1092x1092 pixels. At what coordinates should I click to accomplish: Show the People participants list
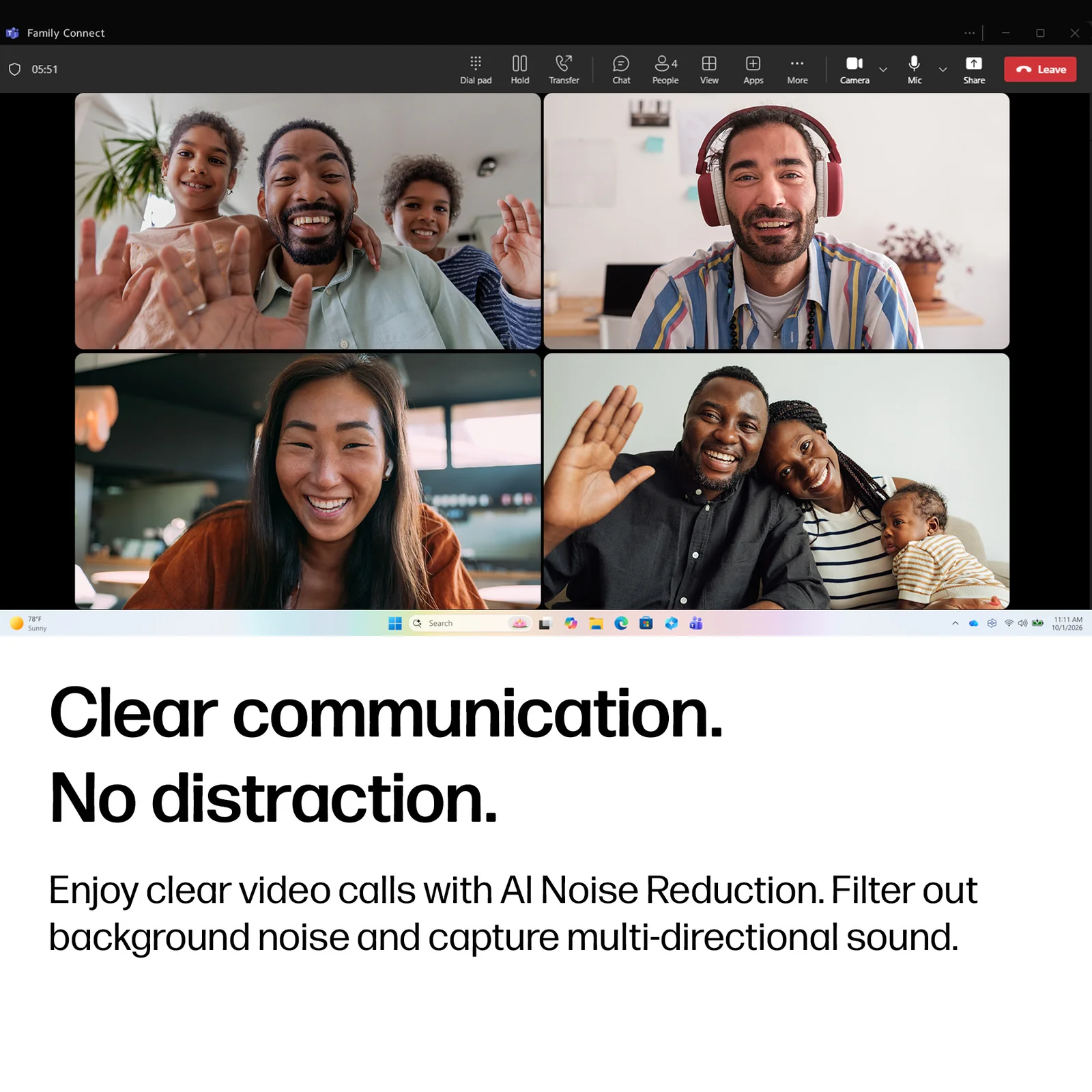pos(665,70)
